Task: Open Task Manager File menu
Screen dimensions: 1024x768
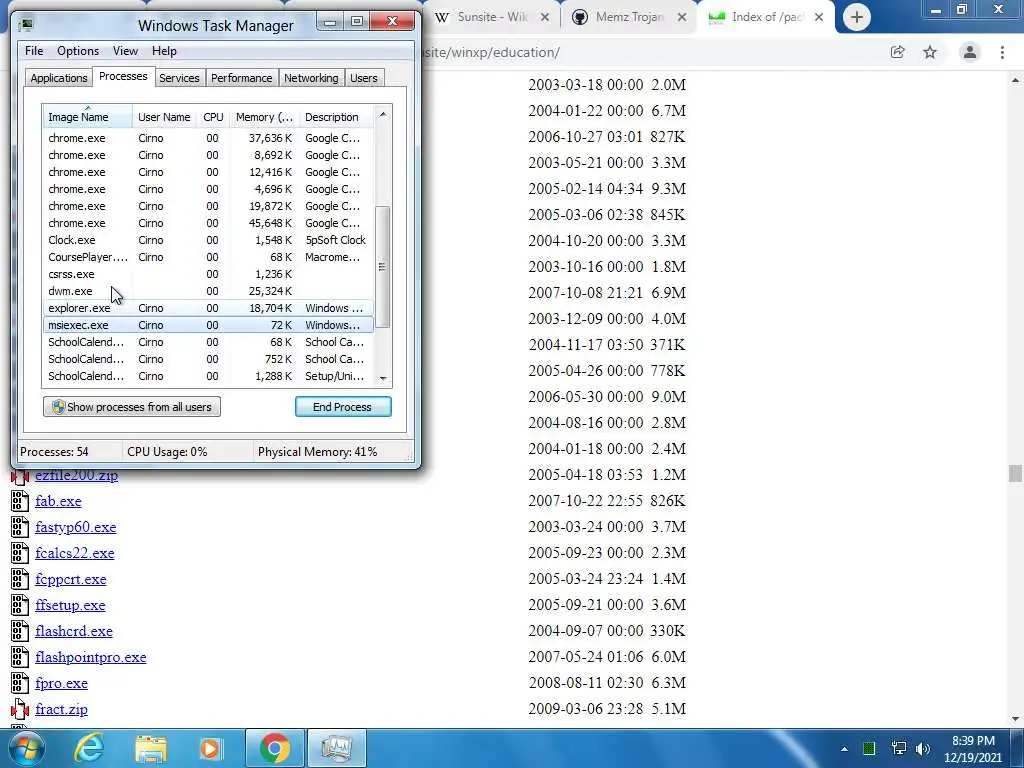Action: 34,51
